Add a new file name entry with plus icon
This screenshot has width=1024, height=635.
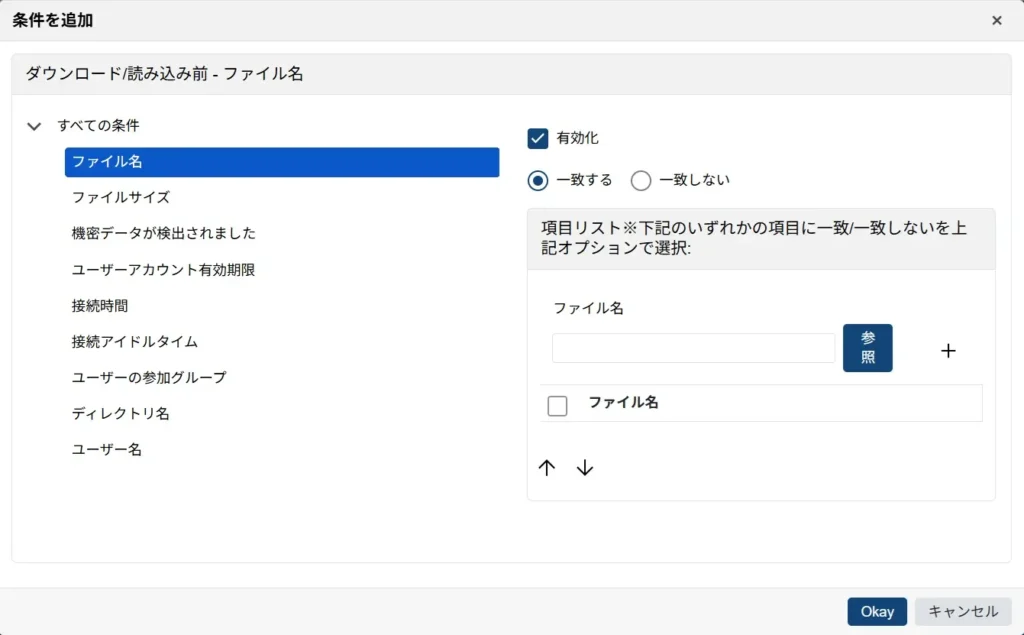(x=948, y=350)
